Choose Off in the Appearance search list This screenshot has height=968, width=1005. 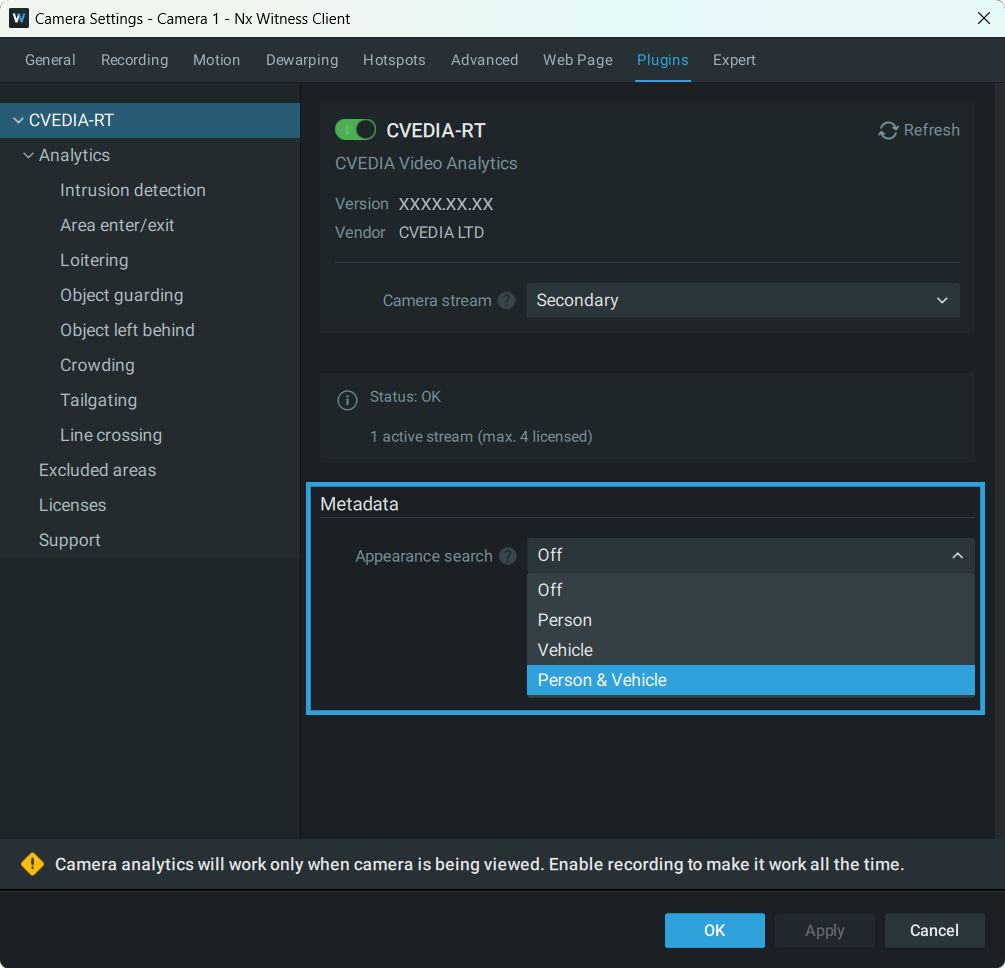pos(751,590)
